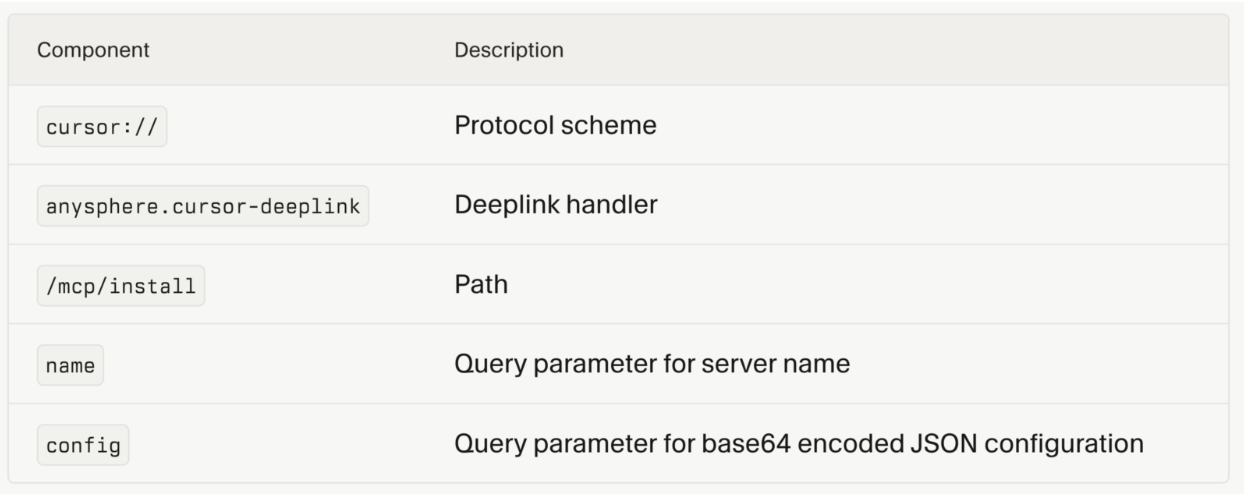Select the cursor:// code chip
The image size is (1244, 500).
tap(101, 128)
